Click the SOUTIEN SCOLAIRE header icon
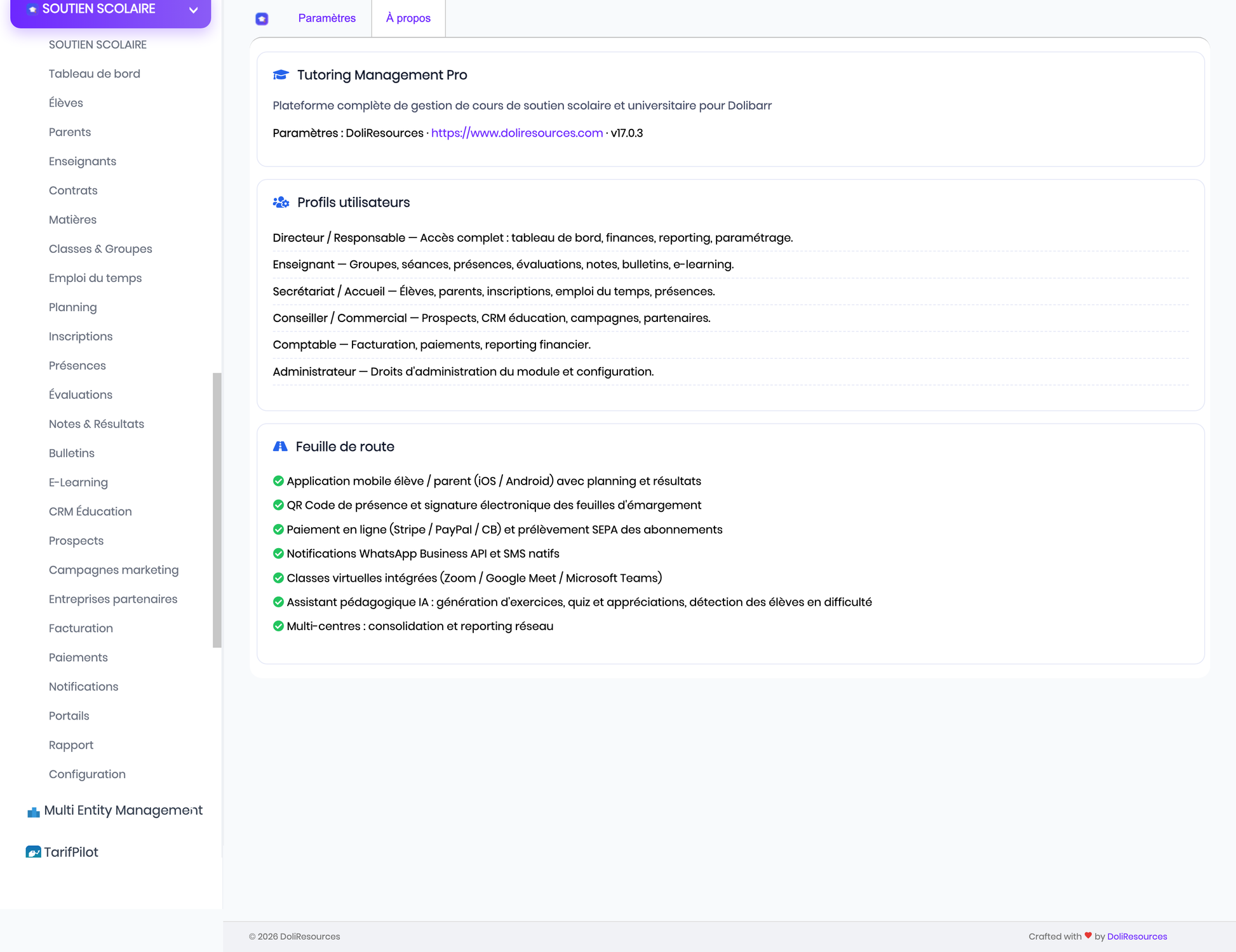 [x=32, y=10]
